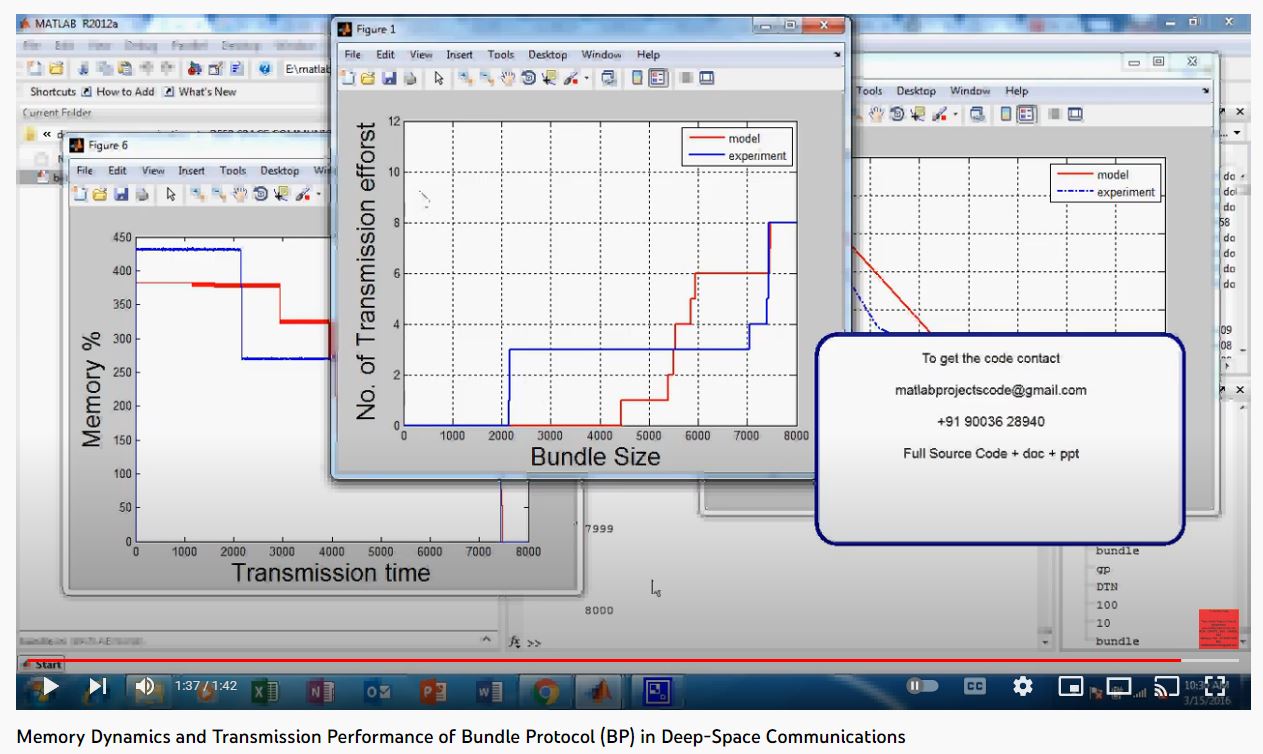Toggle the video autoplay switch

[x=922, y=687]
